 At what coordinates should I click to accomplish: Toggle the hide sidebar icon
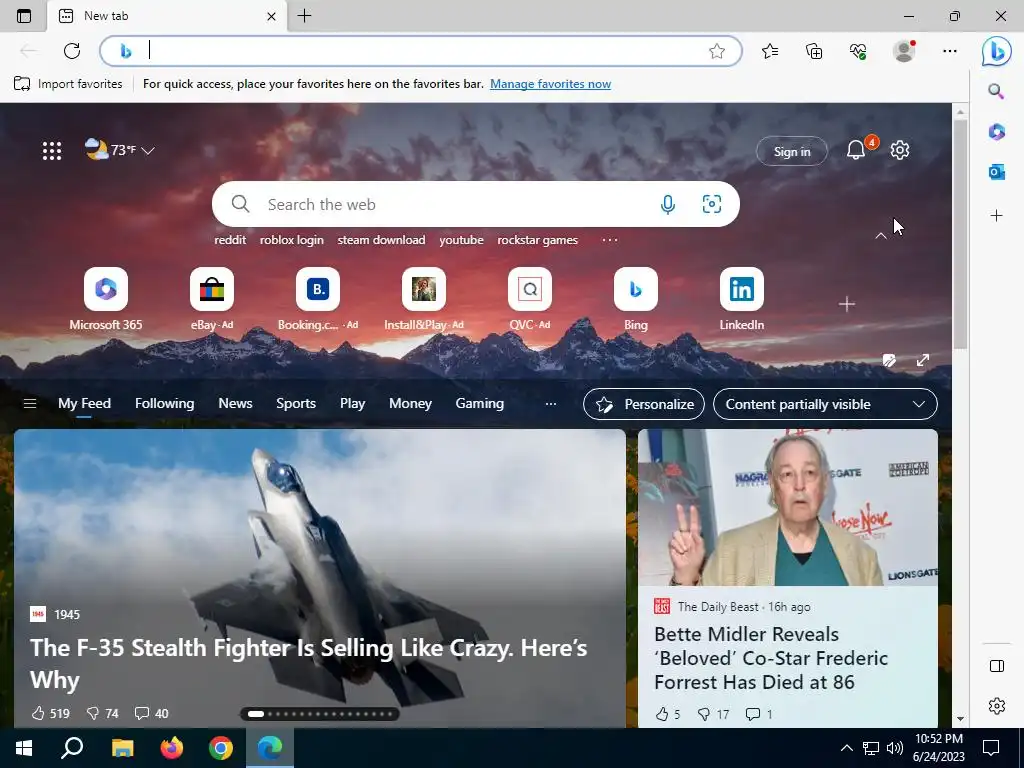pos(997,665)
